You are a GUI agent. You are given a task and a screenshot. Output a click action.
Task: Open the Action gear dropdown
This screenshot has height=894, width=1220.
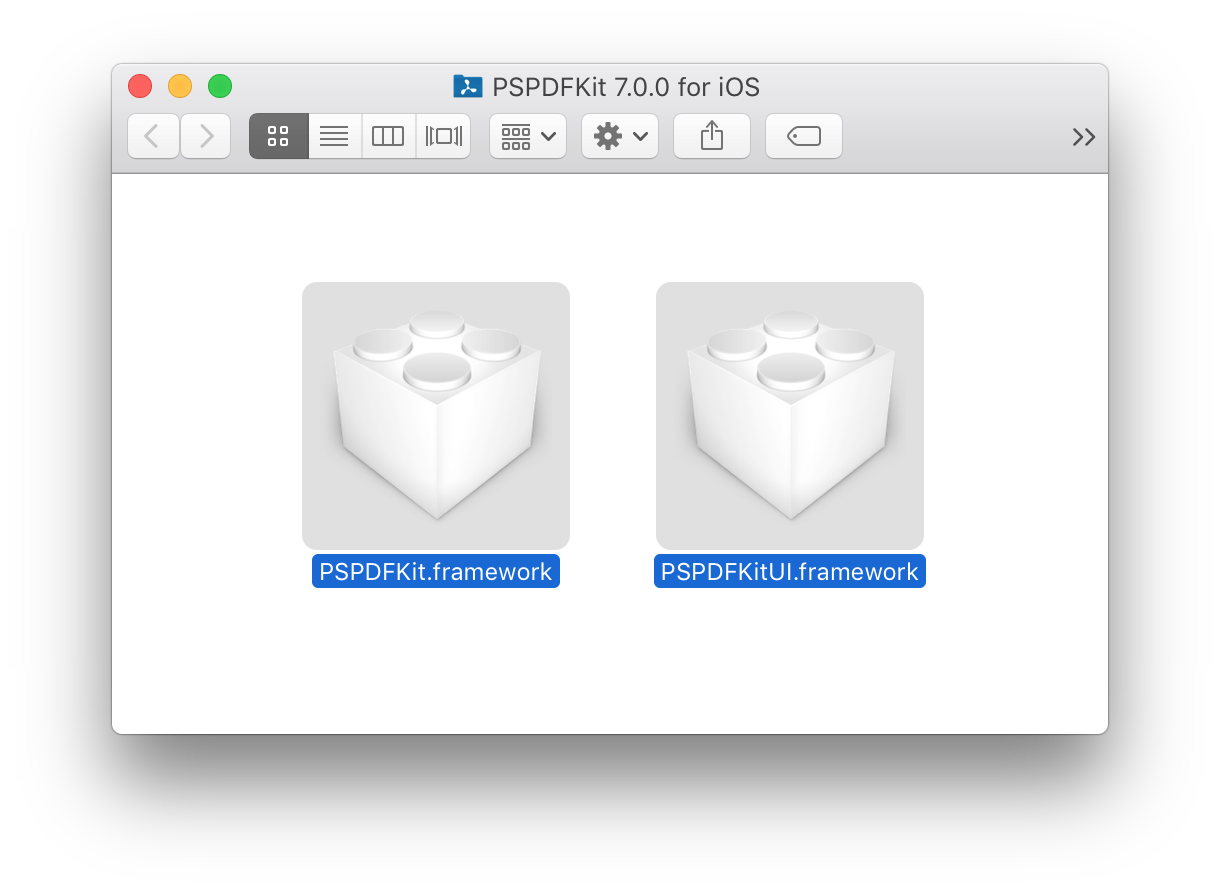[619, 136]
